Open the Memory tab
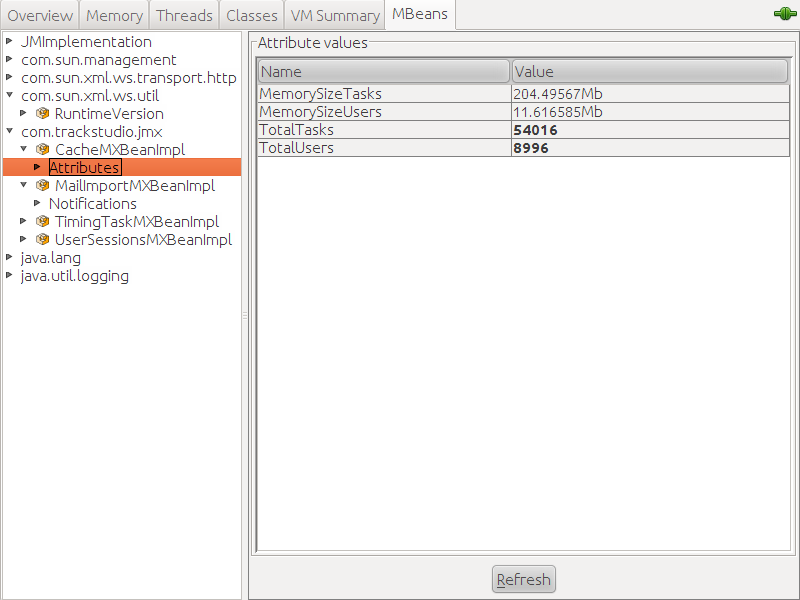Viewport: 800px width, 600px height. point(114,15)
